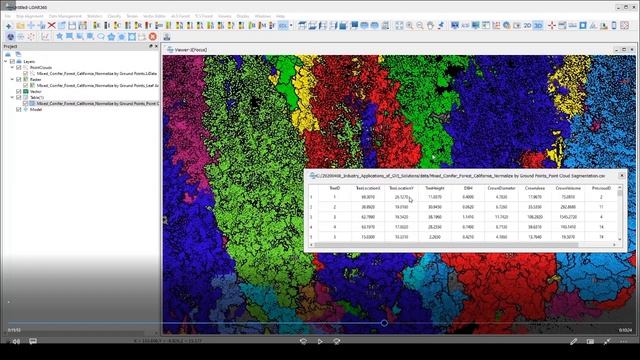
Task: Collapse the Table(1) tree group
Action: (x=12, y=98)
